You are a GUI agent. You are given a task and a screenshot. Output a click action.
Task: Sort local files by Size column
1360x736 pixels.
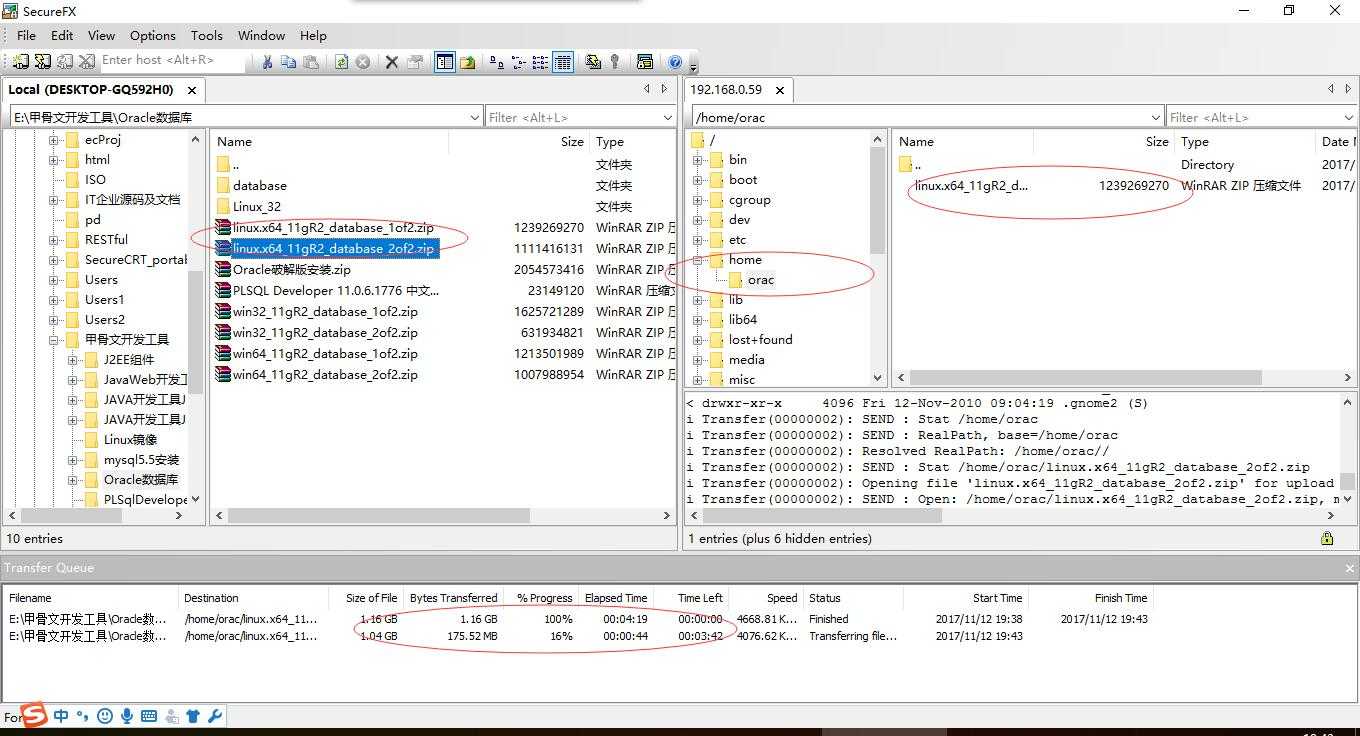(x=518, y=142)
